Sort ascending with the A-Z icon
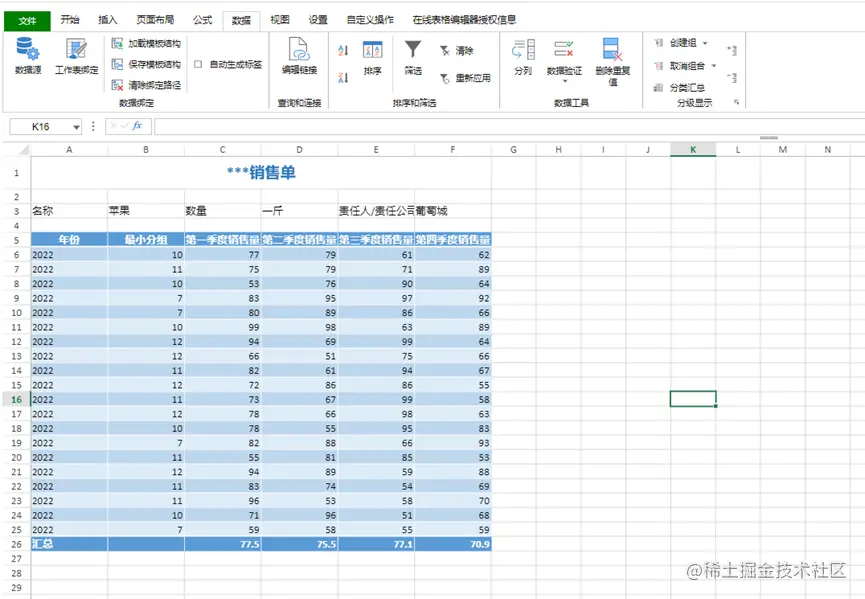The width and height of the screenshot is (865, 599). point(343,51)
